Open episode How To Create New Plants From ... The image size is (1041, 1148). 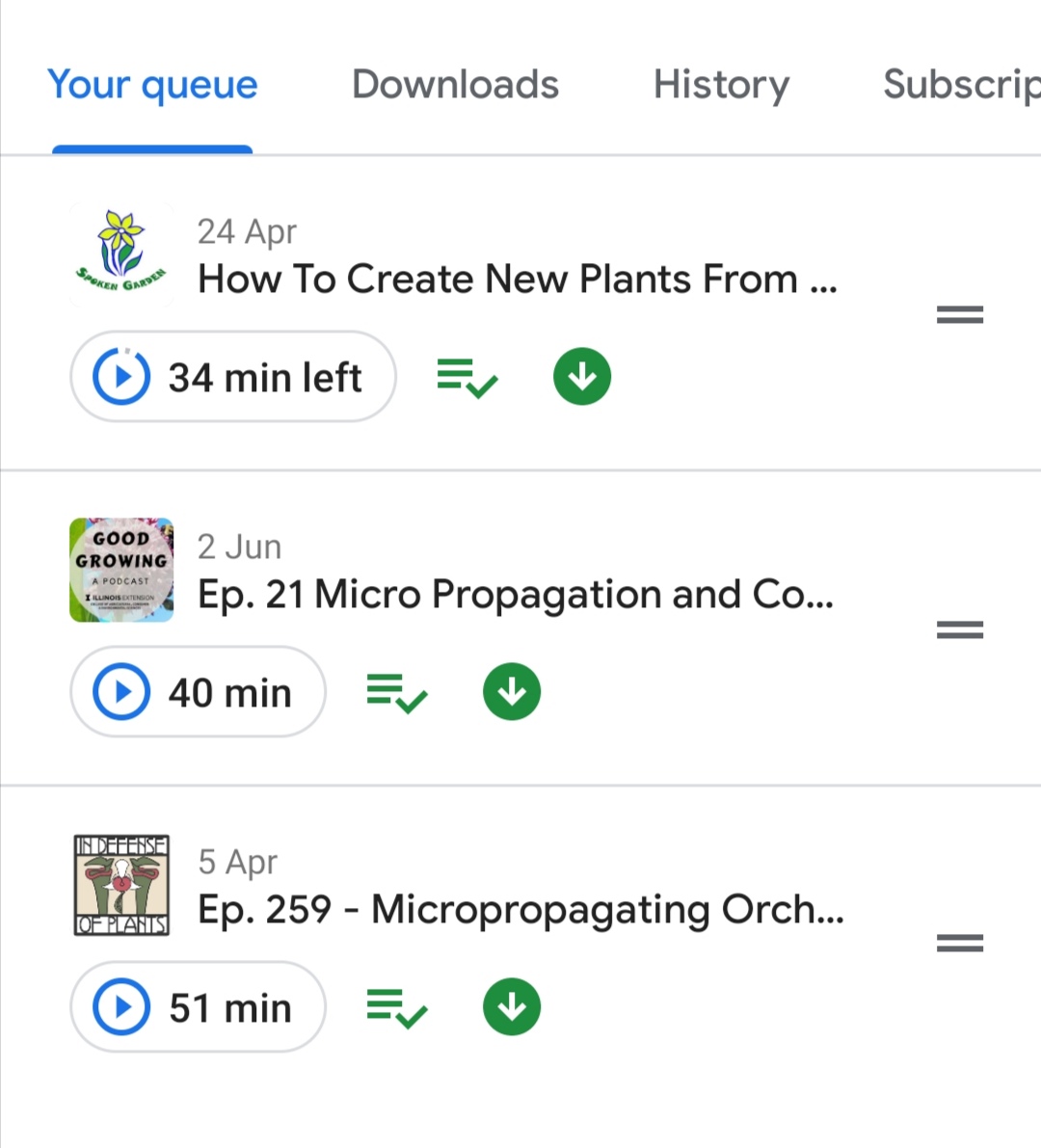point(518,279)
